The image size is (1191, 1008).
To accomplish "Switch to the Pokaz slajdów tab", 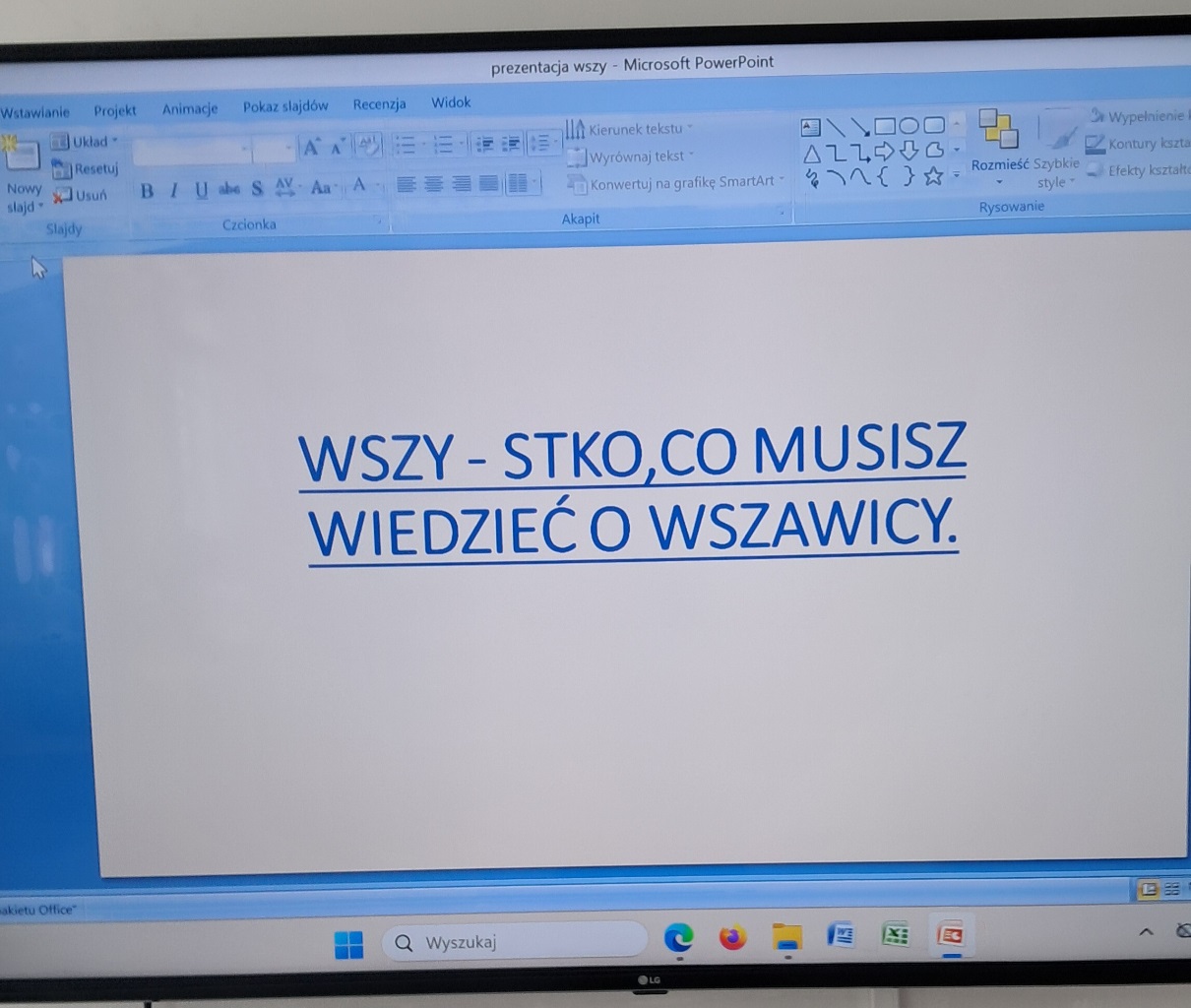I will pyautogui.click(x=285, y=106).
